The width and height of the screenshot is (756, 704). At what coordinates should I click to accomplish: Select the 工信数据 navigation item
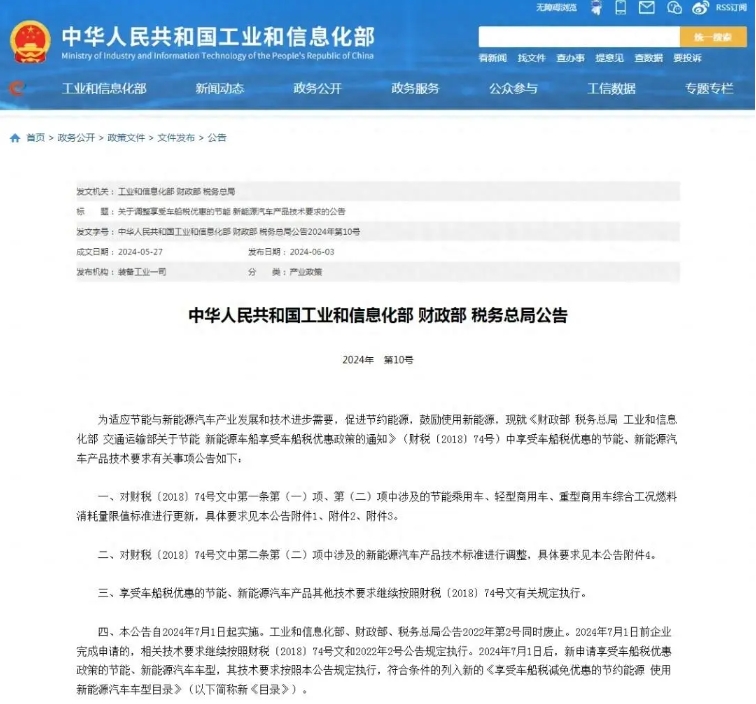pos(611,88)
